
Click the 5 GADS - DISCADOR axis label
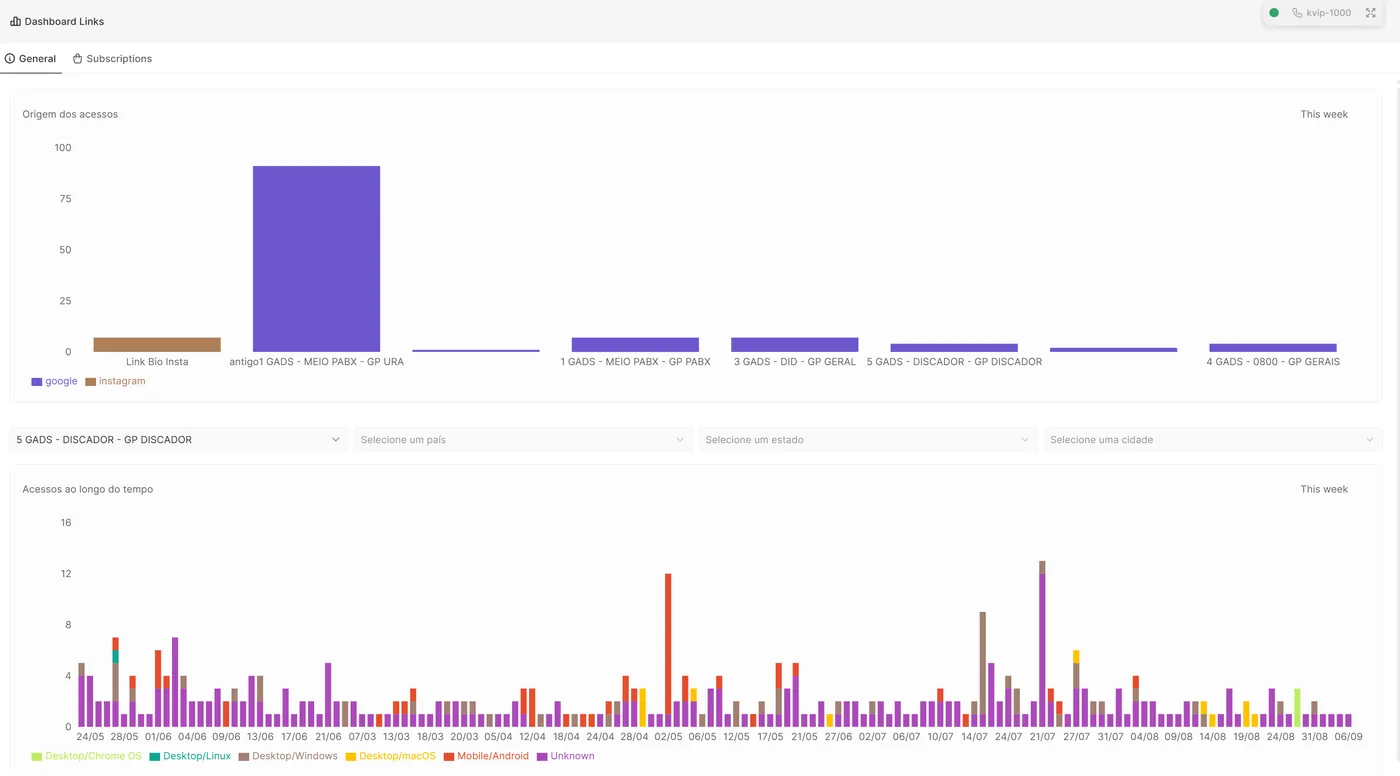(x=954, y=362)
